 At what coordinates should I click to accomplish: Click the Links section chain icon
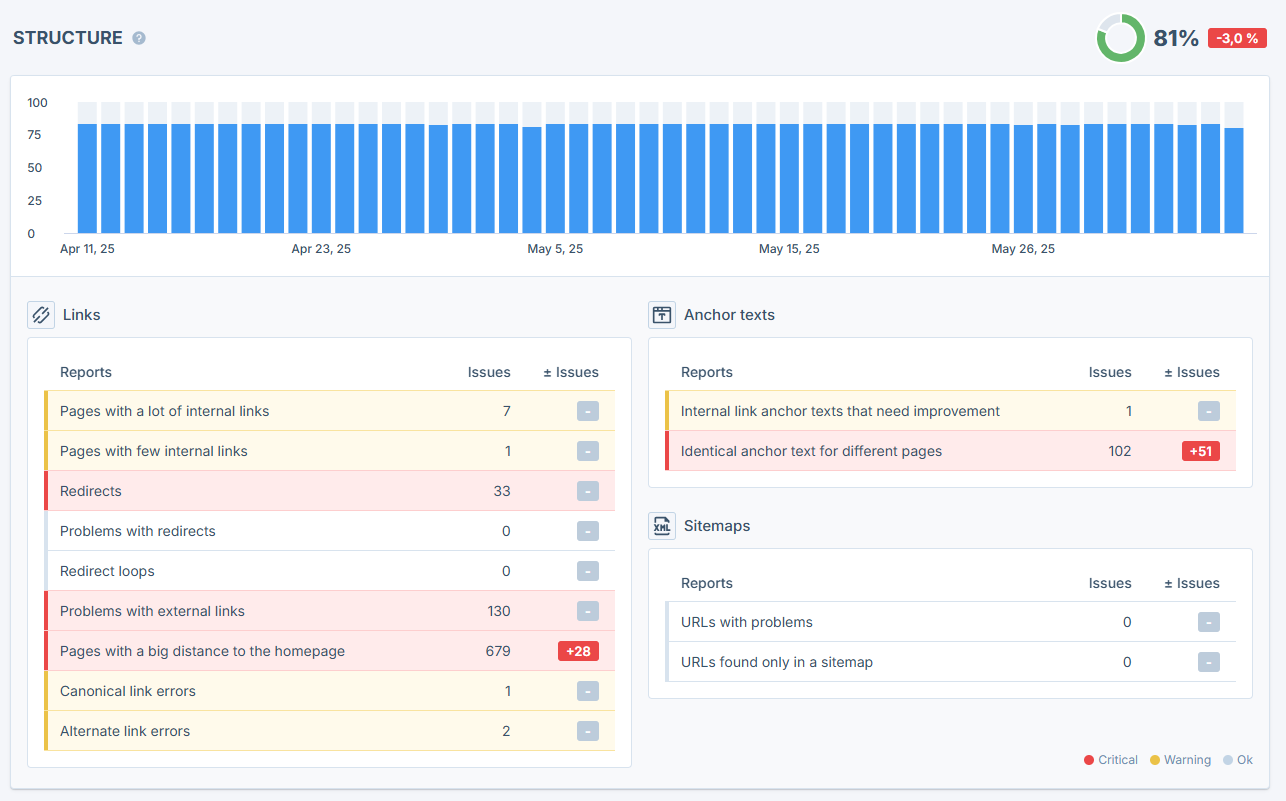(41, 315)
